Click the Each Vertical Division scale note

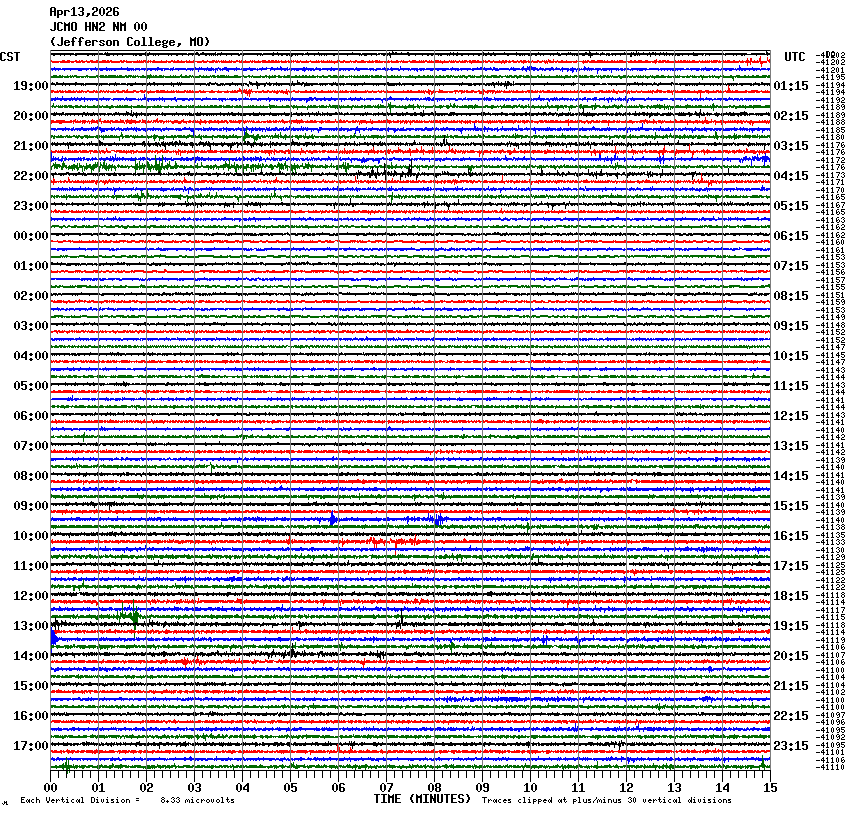pos(127,800)
